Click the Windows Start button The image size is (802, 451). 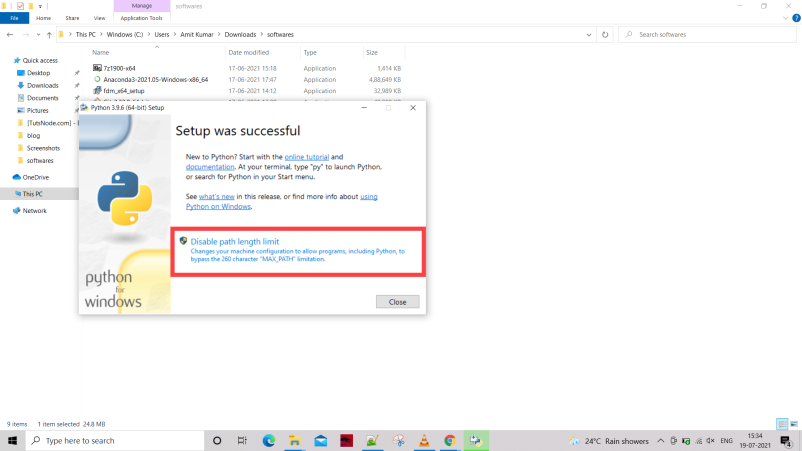pyautogui.click(x=12, y=441)
